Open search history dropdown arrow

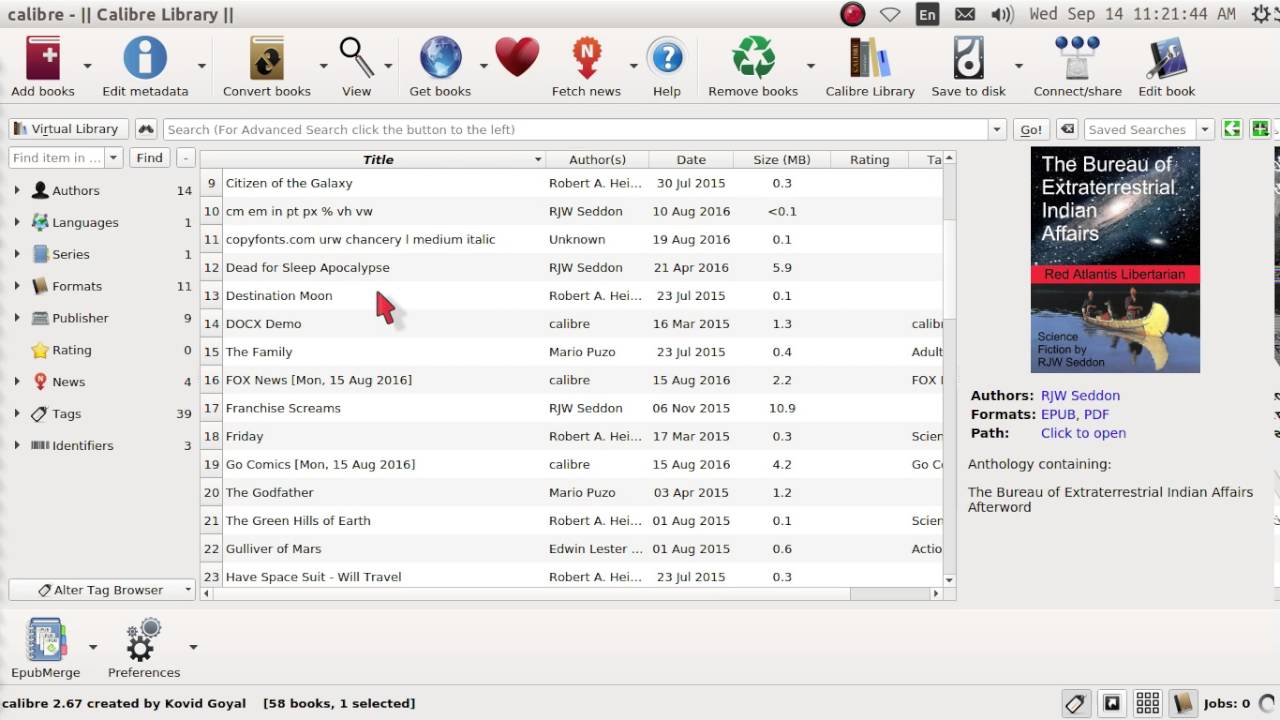[x=997, y=129]
